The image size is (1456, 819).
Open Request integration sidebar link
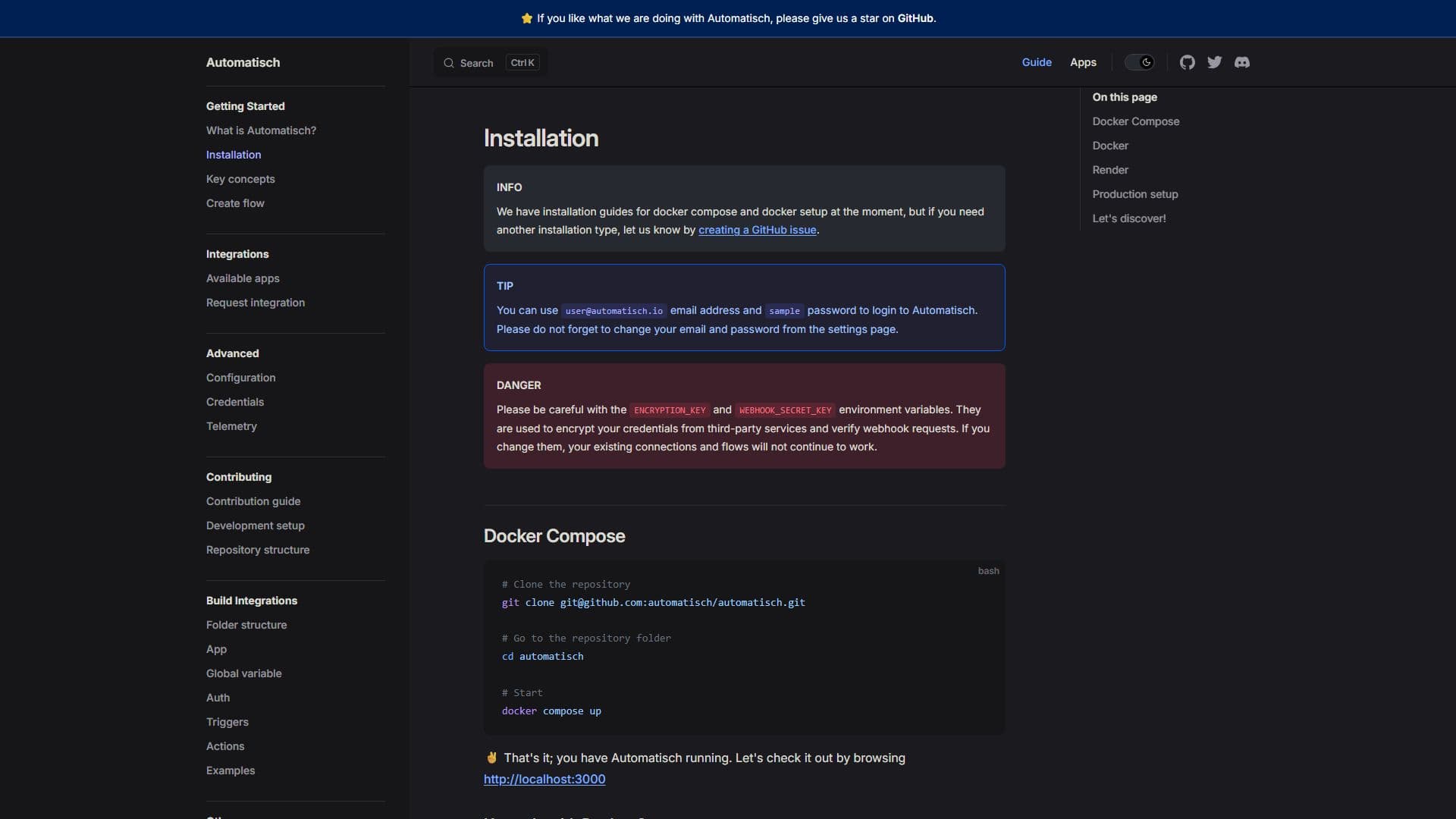point(256,303)
